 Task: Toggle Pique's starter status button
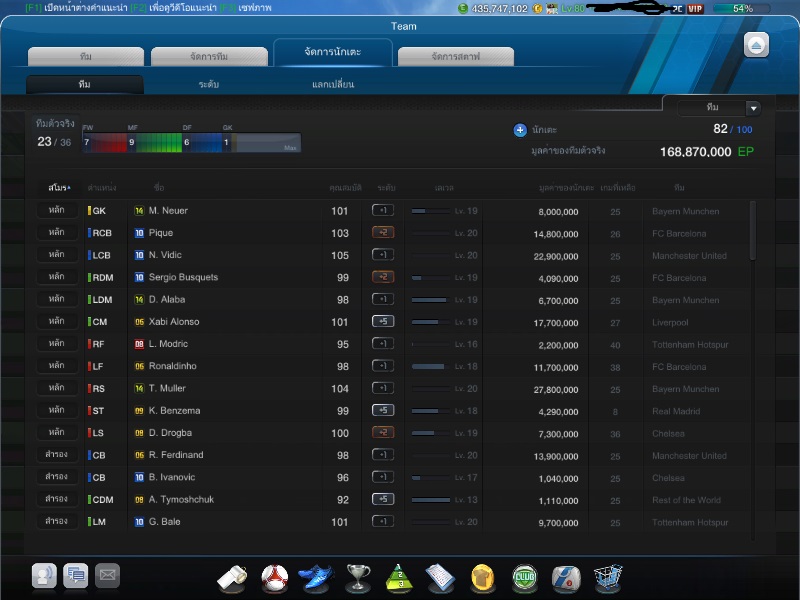(57, 232)
